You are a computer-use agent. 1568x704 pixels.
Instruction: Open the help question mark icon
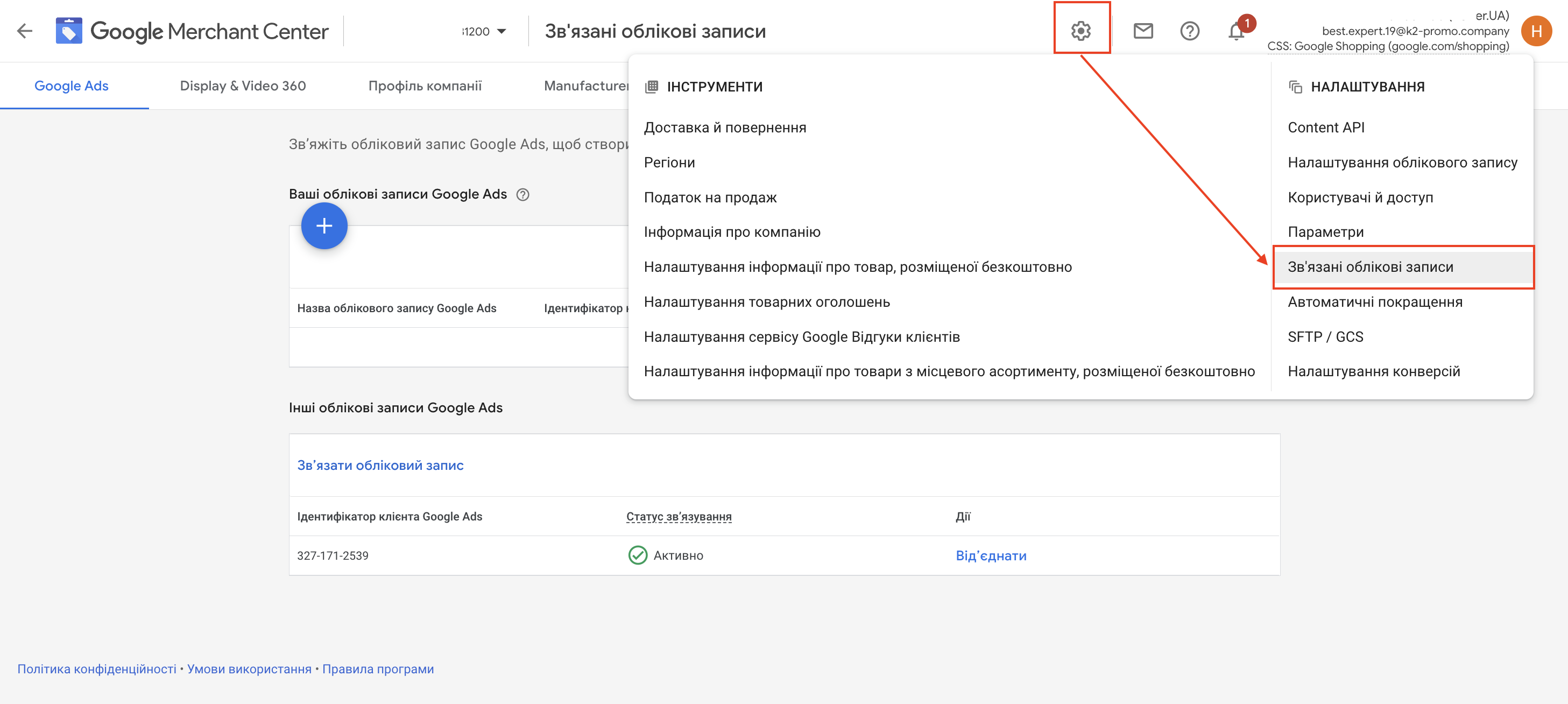(1189, 31)
